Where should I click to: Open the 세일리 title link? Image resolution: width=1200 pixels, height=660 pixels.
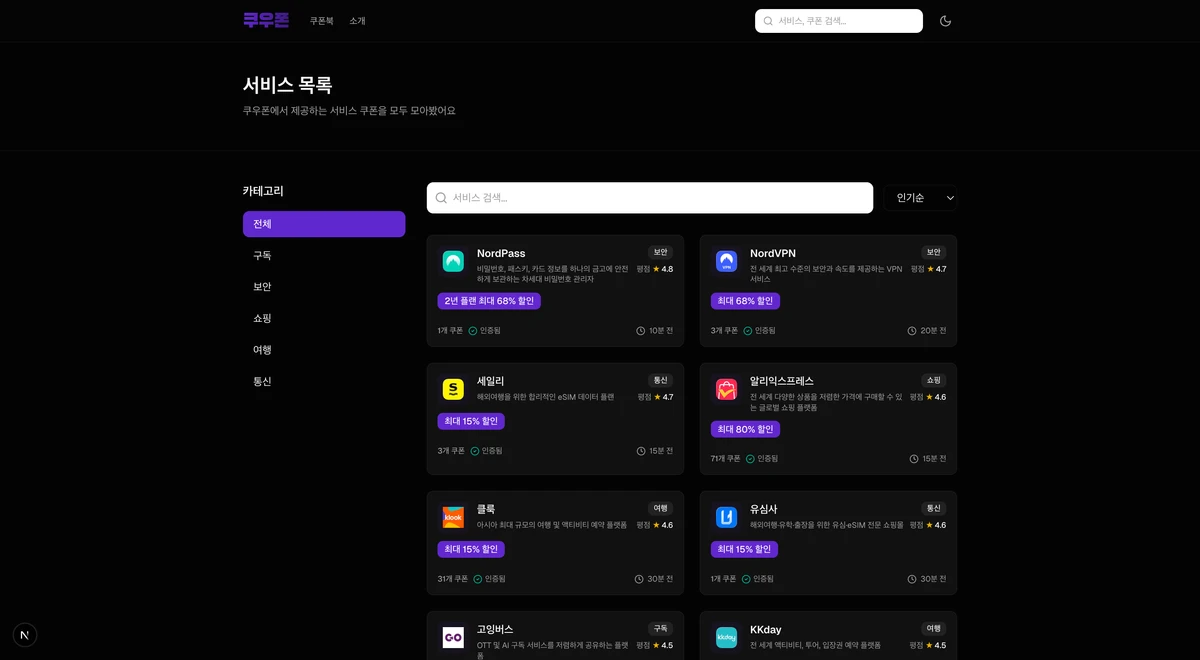pyautogui.click(x=491, y=382)
